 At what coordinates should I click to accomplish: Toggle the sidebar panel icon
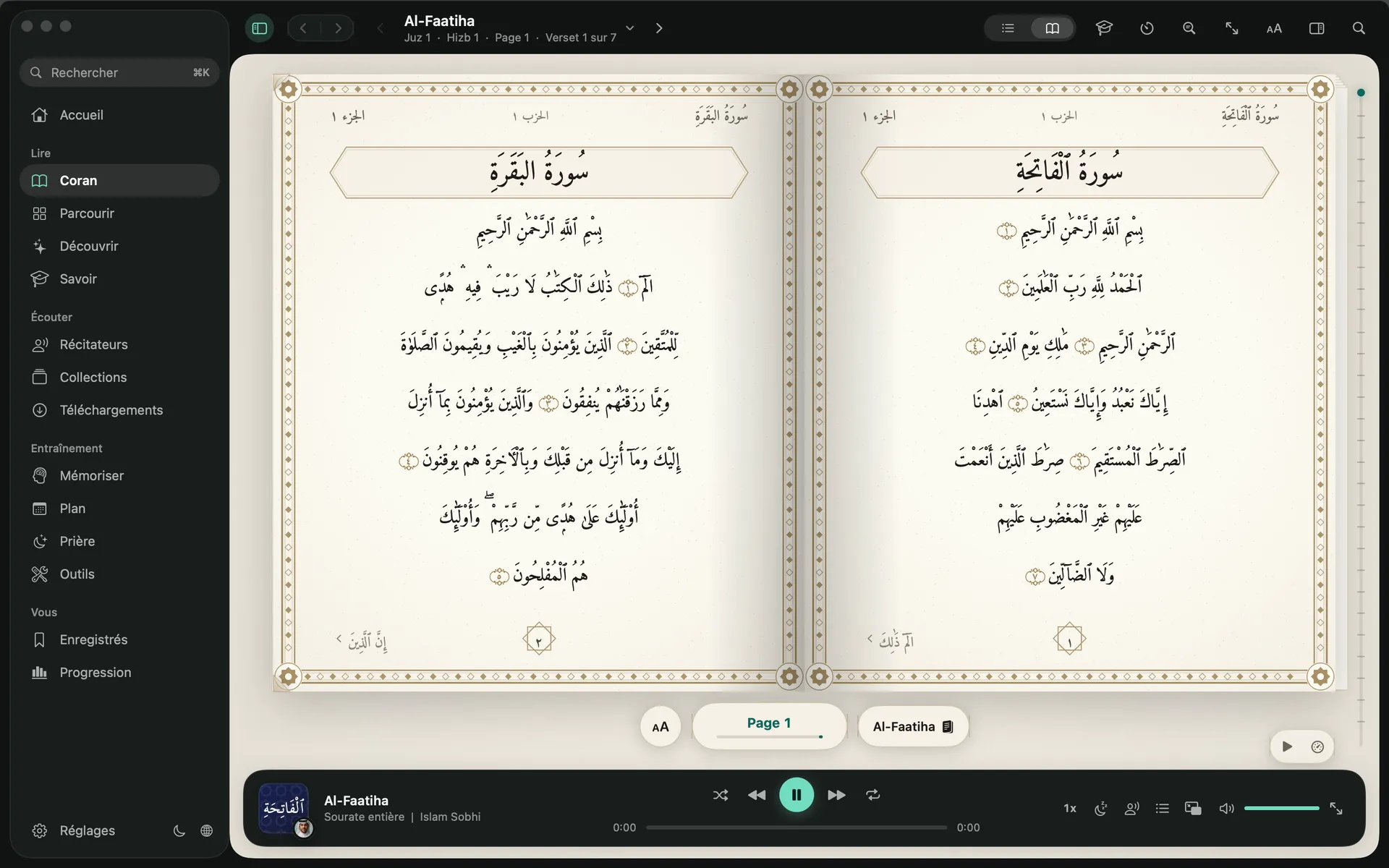(x=260, y=28)
